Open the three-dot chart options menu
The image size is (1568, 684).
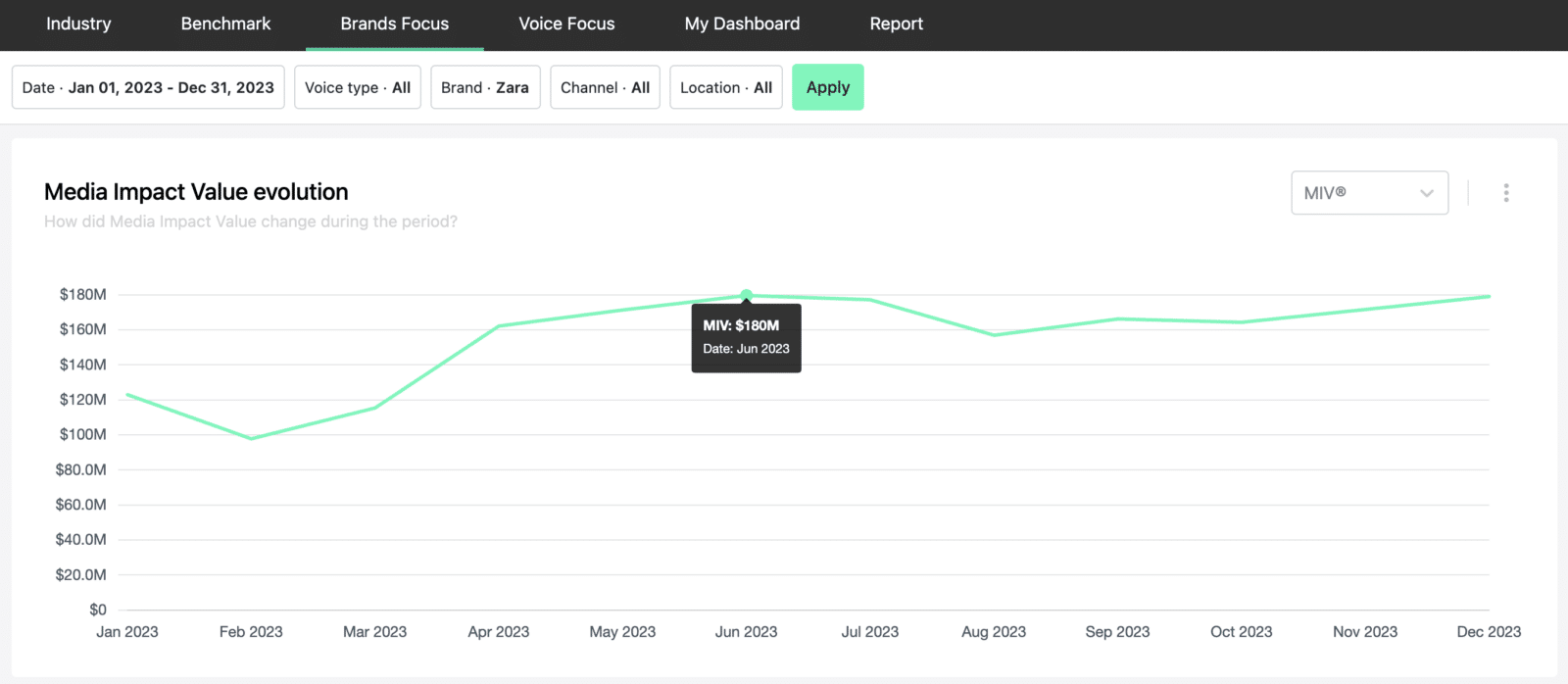1505,193
